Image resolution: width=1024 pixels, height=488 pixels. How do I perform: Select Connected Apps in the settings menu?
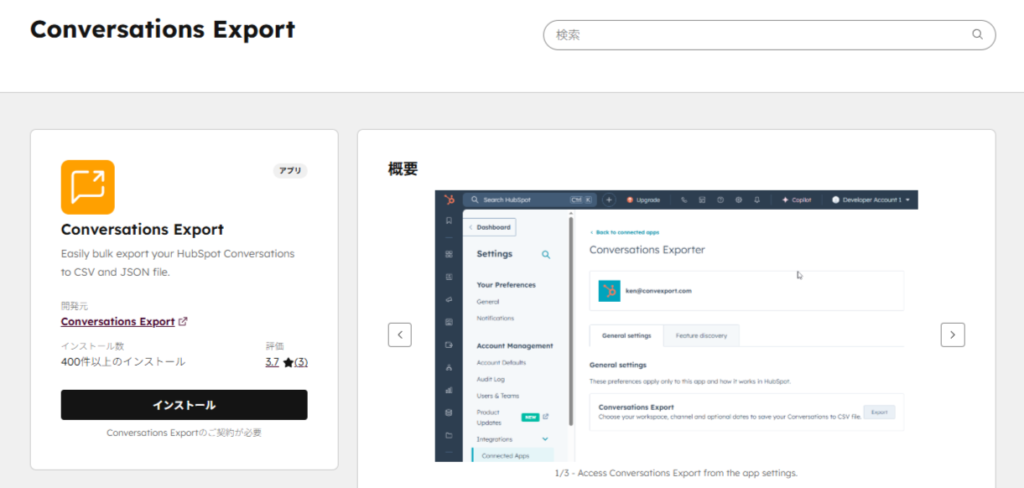(505, 456)
